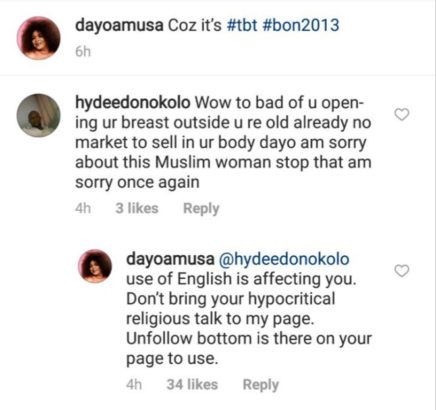Select the 4h timestamp beside 3 likes
The height and width of the screenshot is (410, 436).
tap(83, 208)
